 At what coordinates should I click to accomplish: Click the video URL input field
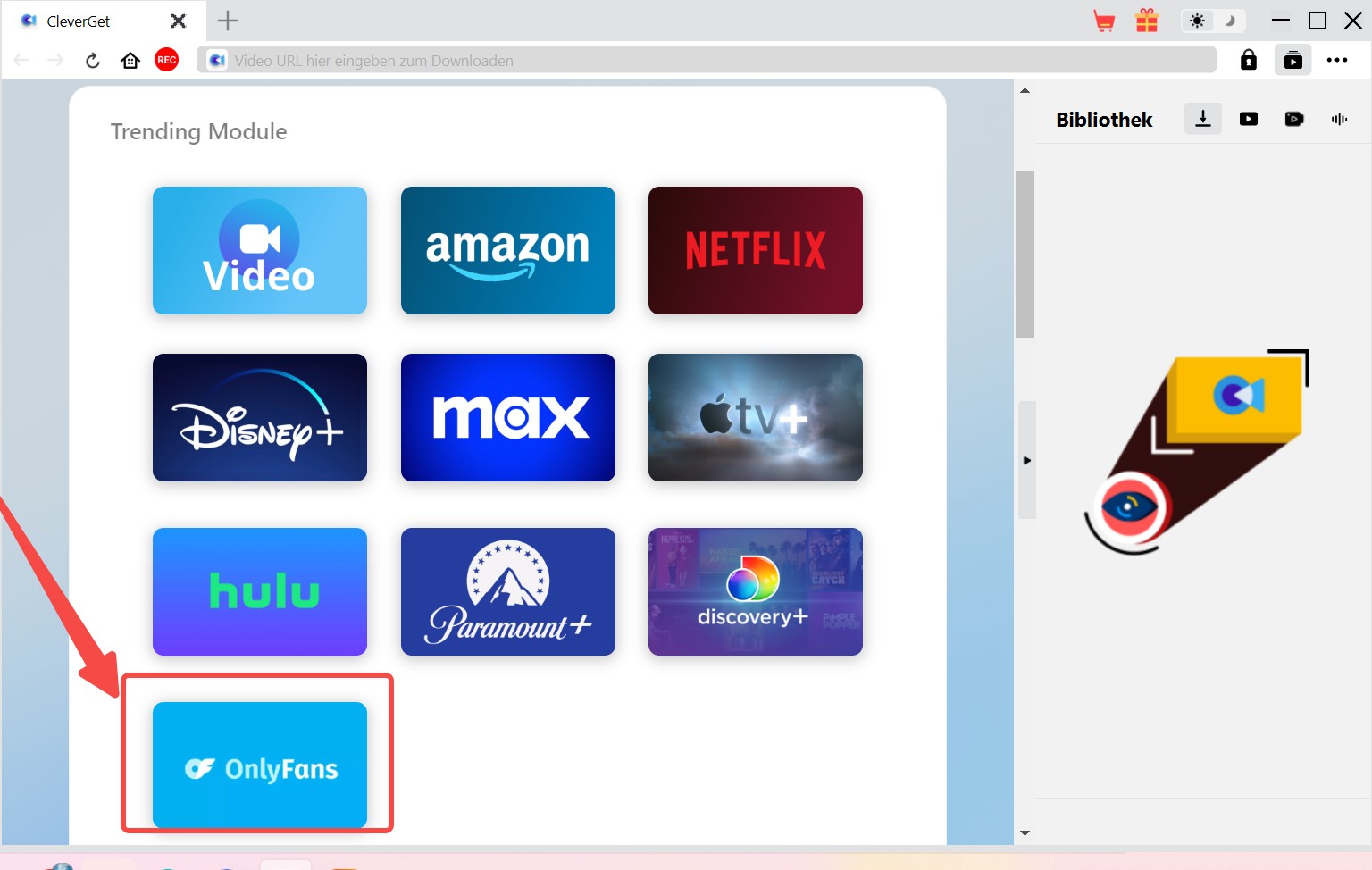707,61
